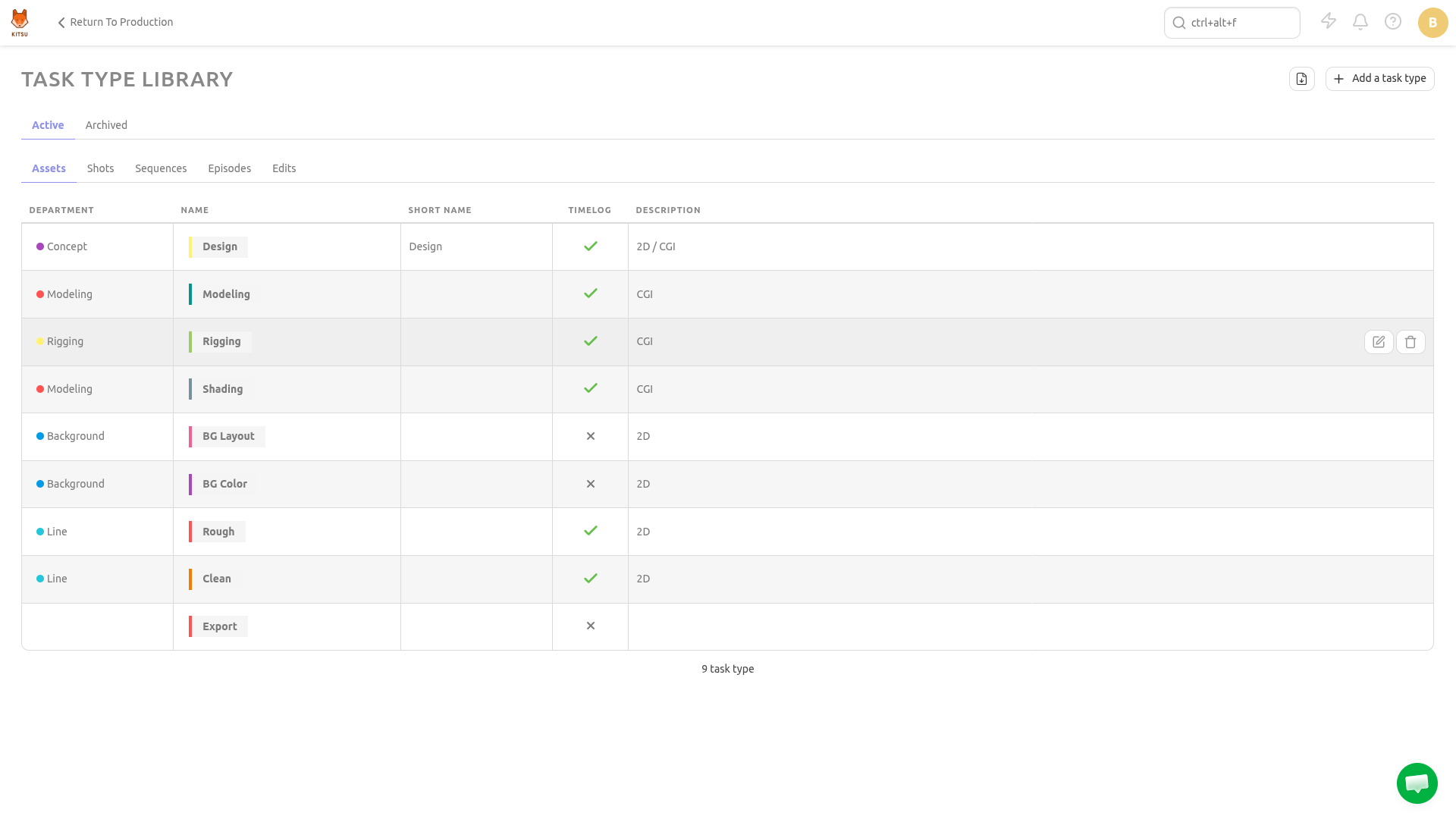1456x819 pixels.
Task: Click the Modeling task type name
Action: point(225,294)
